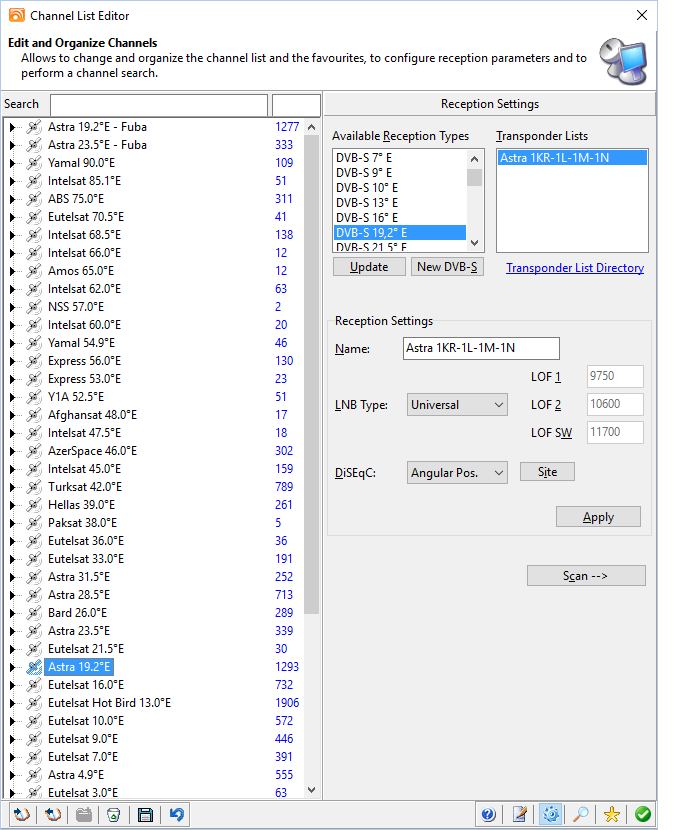Expand the Eutelsat Hot Bird 13.0°E node

(12, 703)
